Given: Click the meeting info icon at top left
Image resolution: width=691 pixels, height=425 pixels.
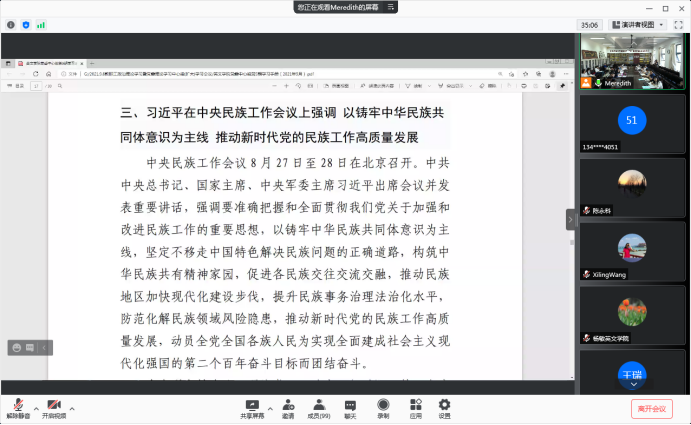Looking at the screenshot, I should tap(9, 23).
